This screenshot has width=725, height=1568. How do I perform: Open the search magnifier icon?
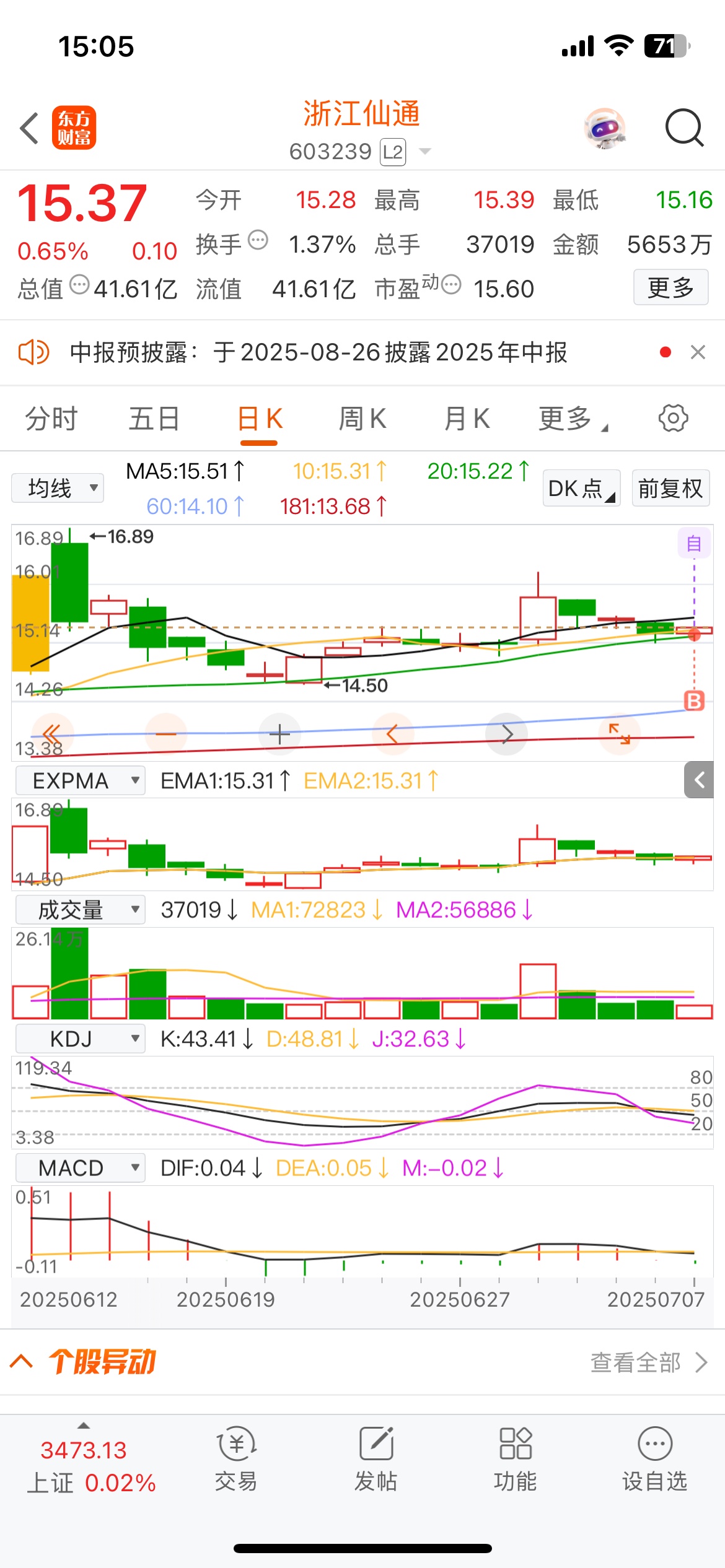(684, 128)
